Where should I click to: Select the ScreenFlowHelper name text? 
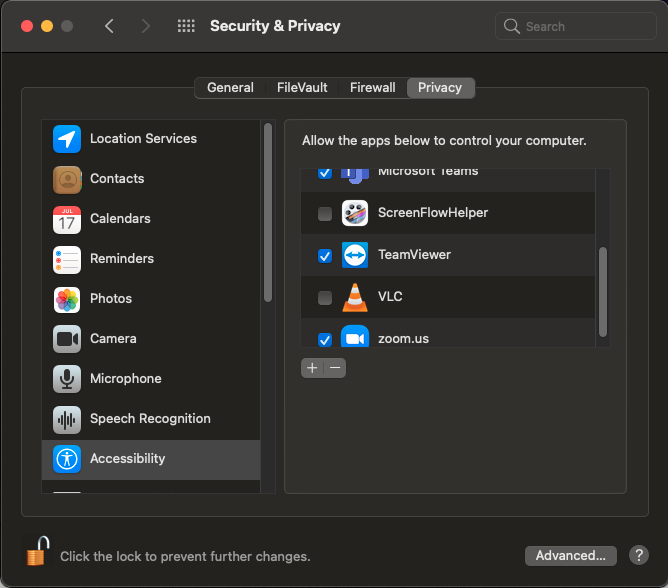pos(433,213)
